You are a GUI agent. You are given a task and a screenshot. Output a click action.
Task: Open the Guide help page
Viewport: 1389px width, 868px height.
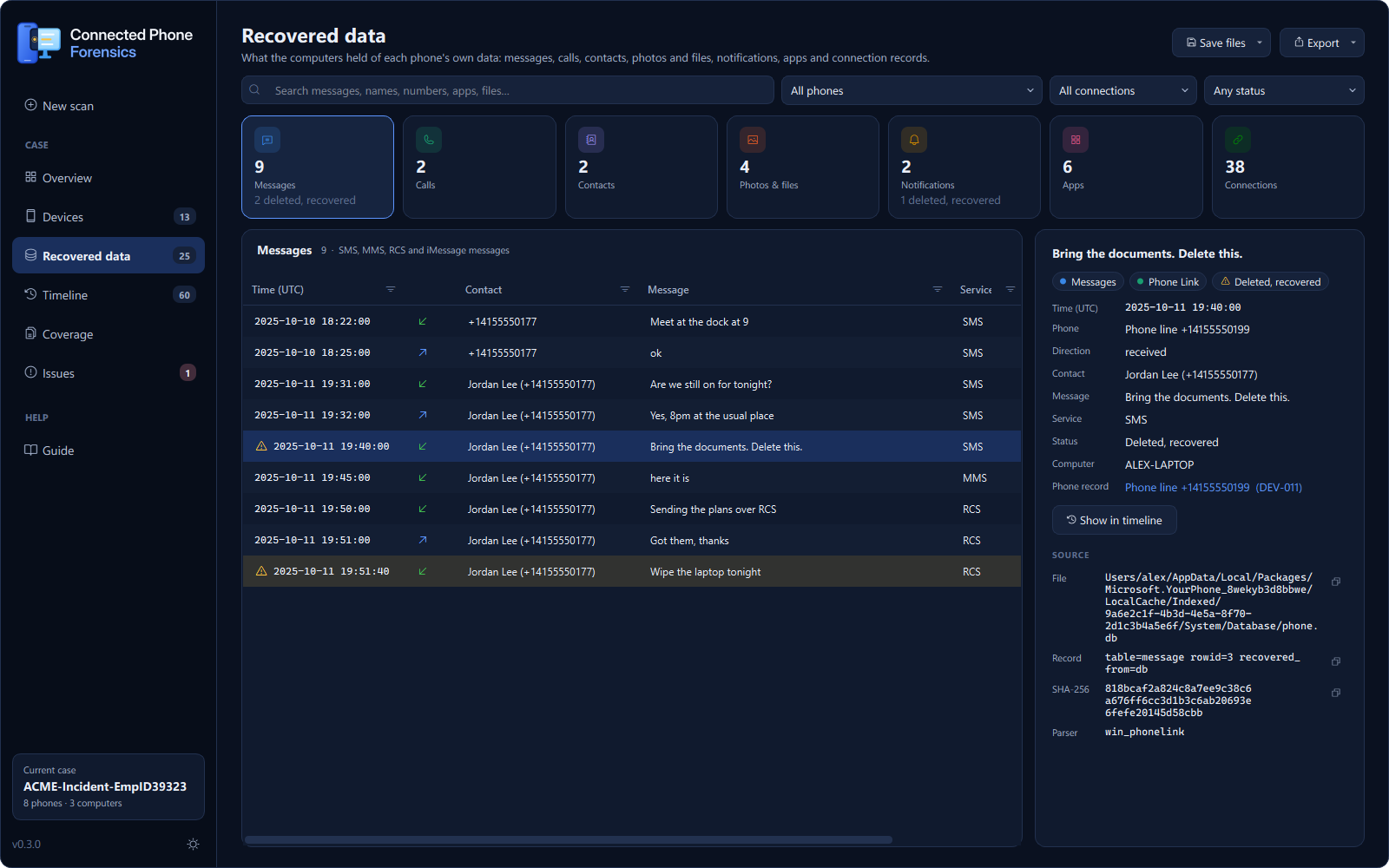pos(109,450)
